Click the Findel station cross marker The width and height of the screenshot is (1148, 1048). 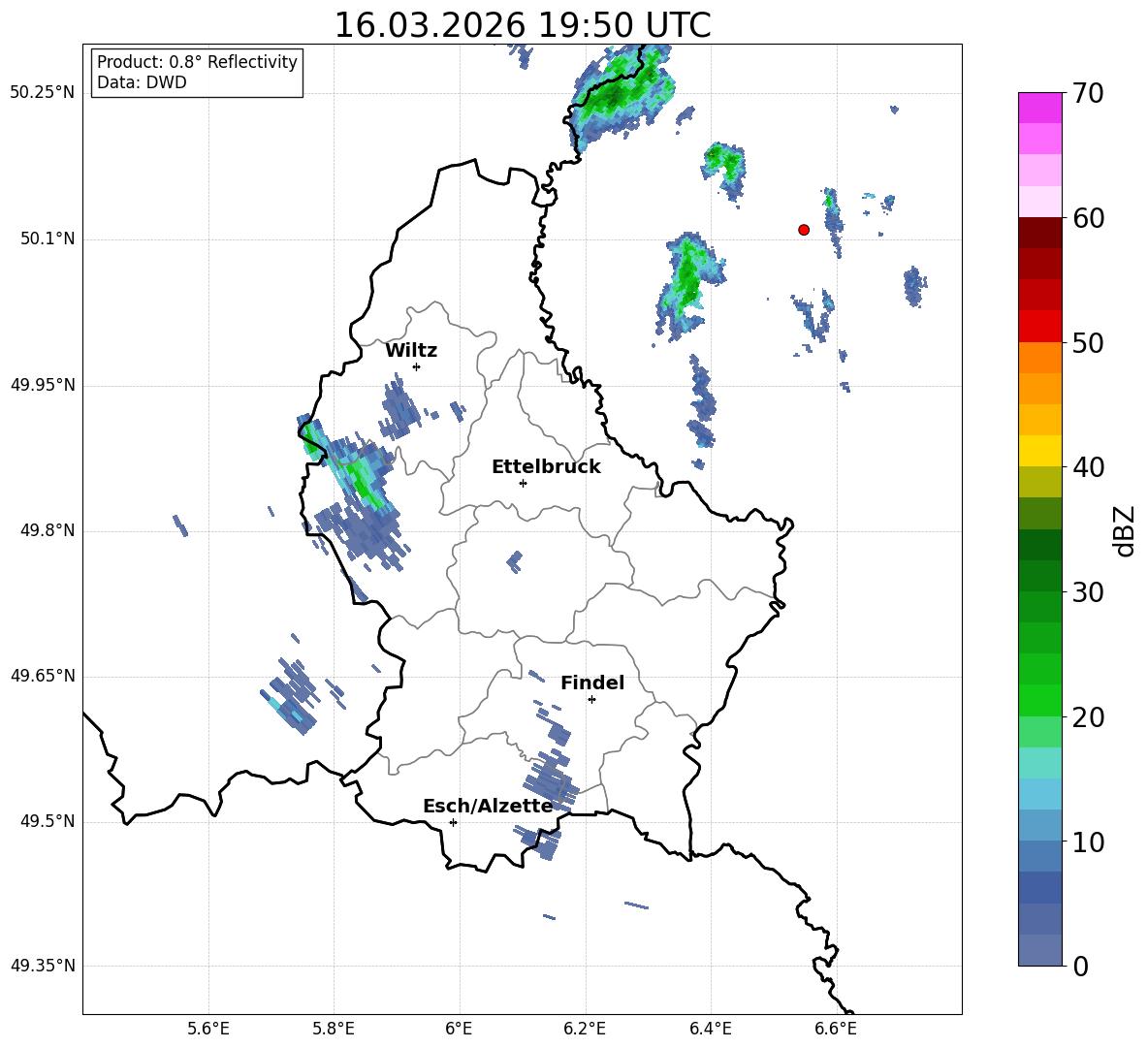coord(591,700)
